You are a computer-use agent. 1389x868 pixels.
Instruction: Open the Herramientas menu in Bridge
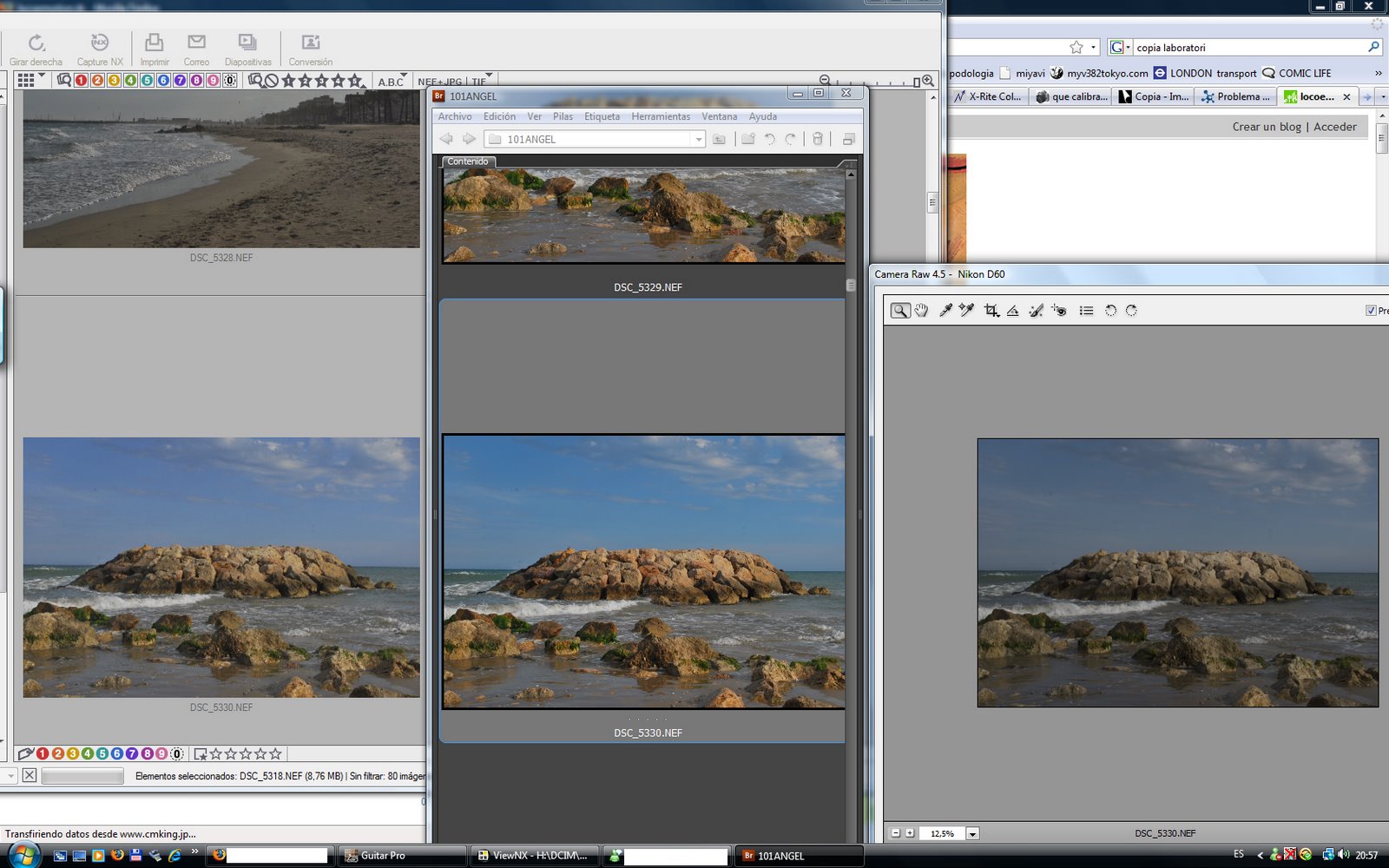(661, 116)
